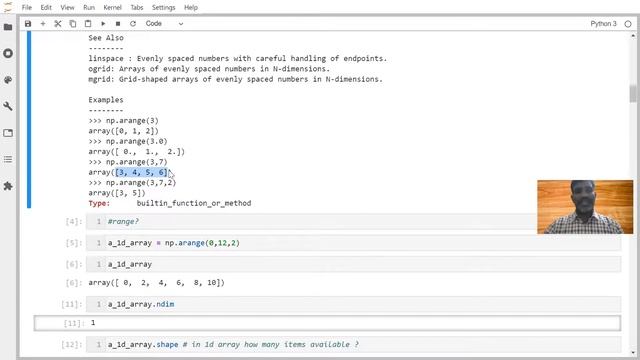The width and height of the screenshot is (640, 360).
Task: Click the np.arange(0,12,2) assignment cell
Action: [x=353, y=243]
